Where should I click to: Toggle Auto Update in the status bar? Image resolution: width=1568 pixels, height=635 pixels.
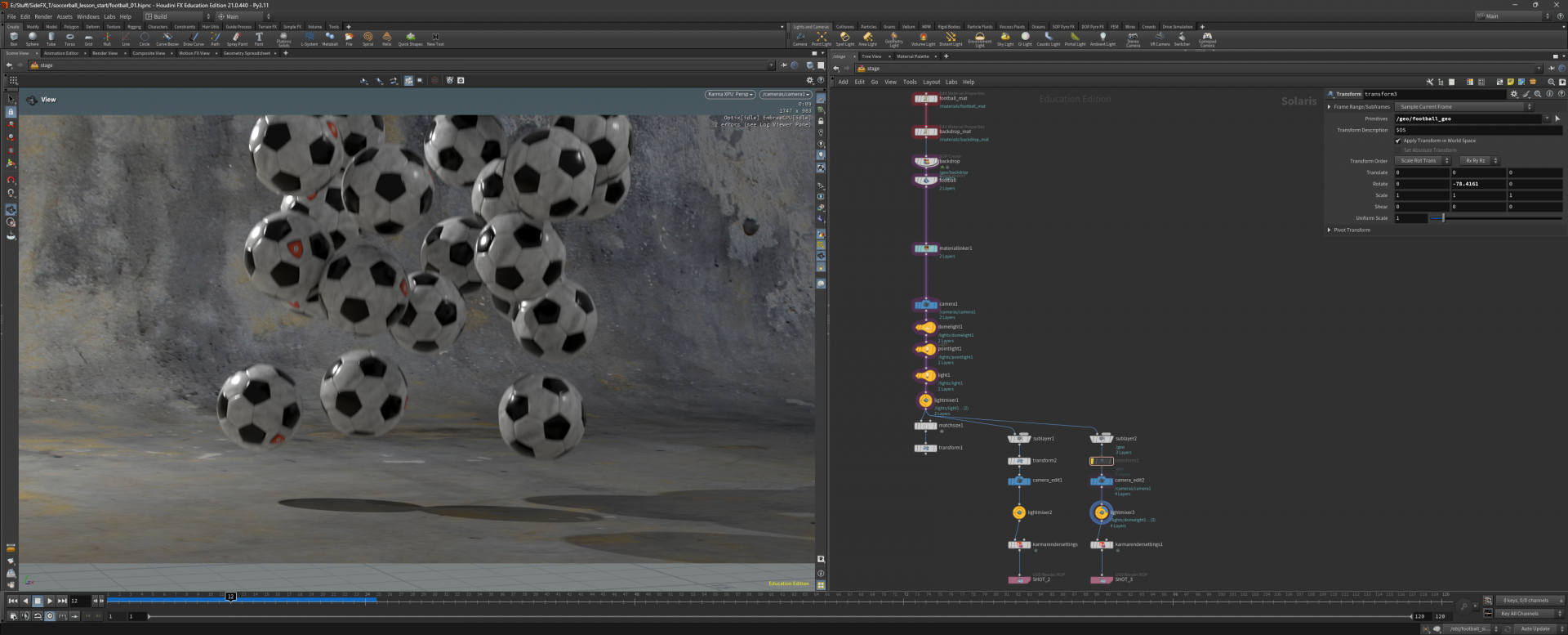coord(1535,628)
